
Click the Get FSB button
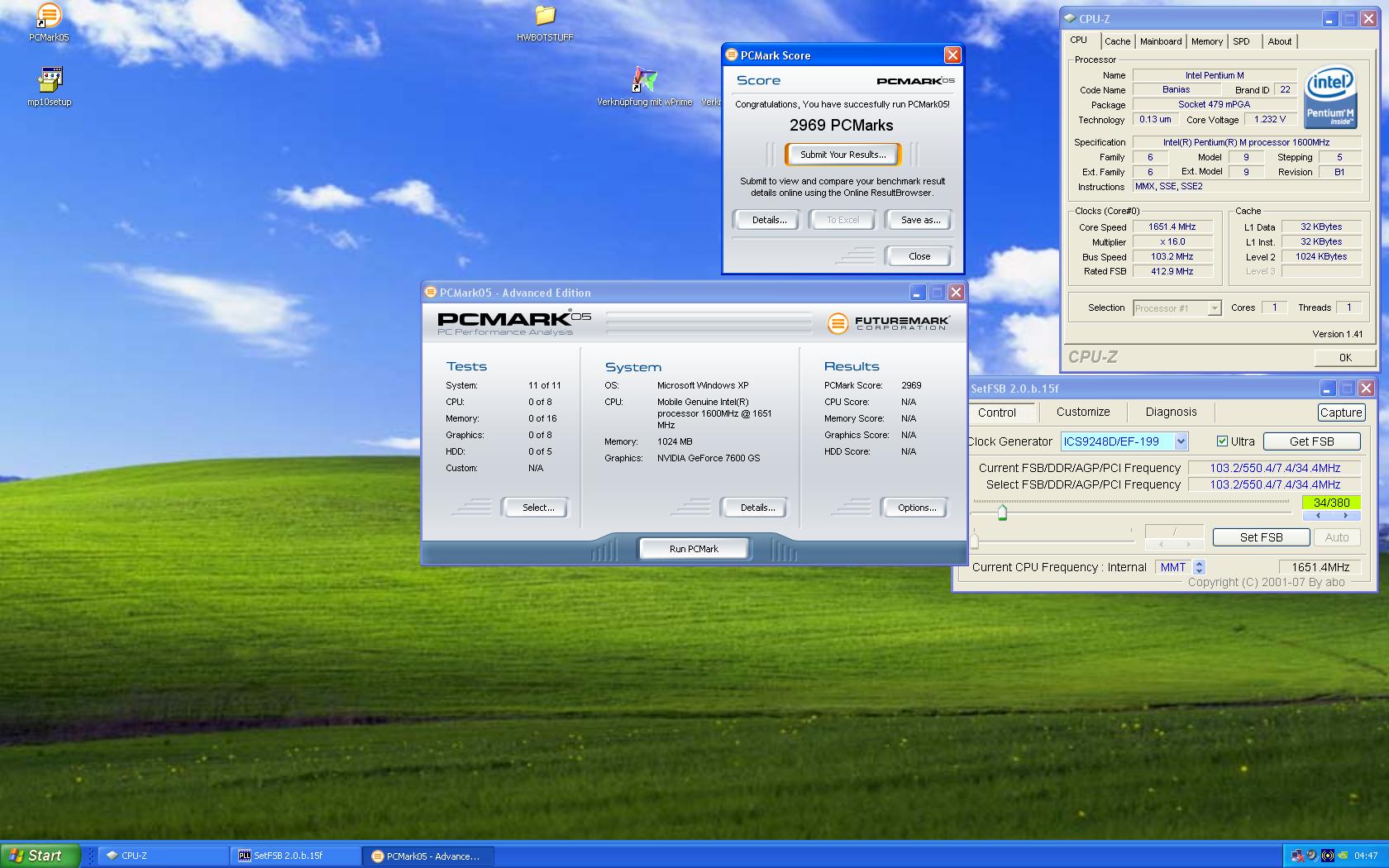pyautogui.click(x=1311, y=441)
